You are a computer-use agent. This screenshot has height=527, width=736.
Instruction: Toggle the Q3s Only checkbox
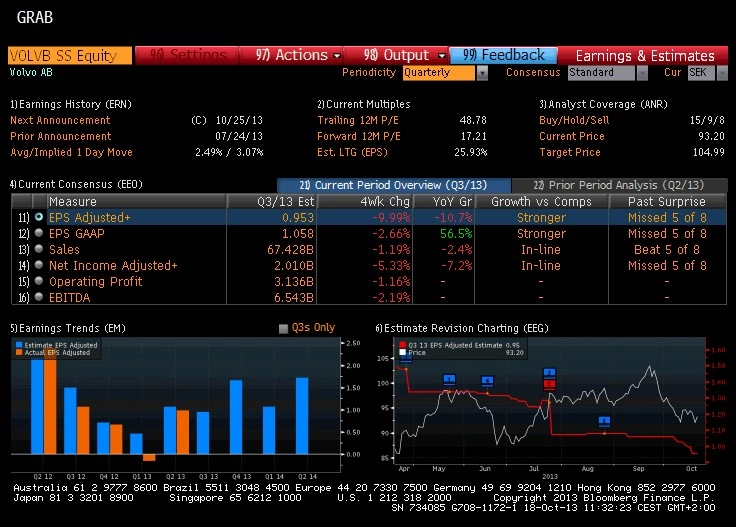tap(283, 328)
